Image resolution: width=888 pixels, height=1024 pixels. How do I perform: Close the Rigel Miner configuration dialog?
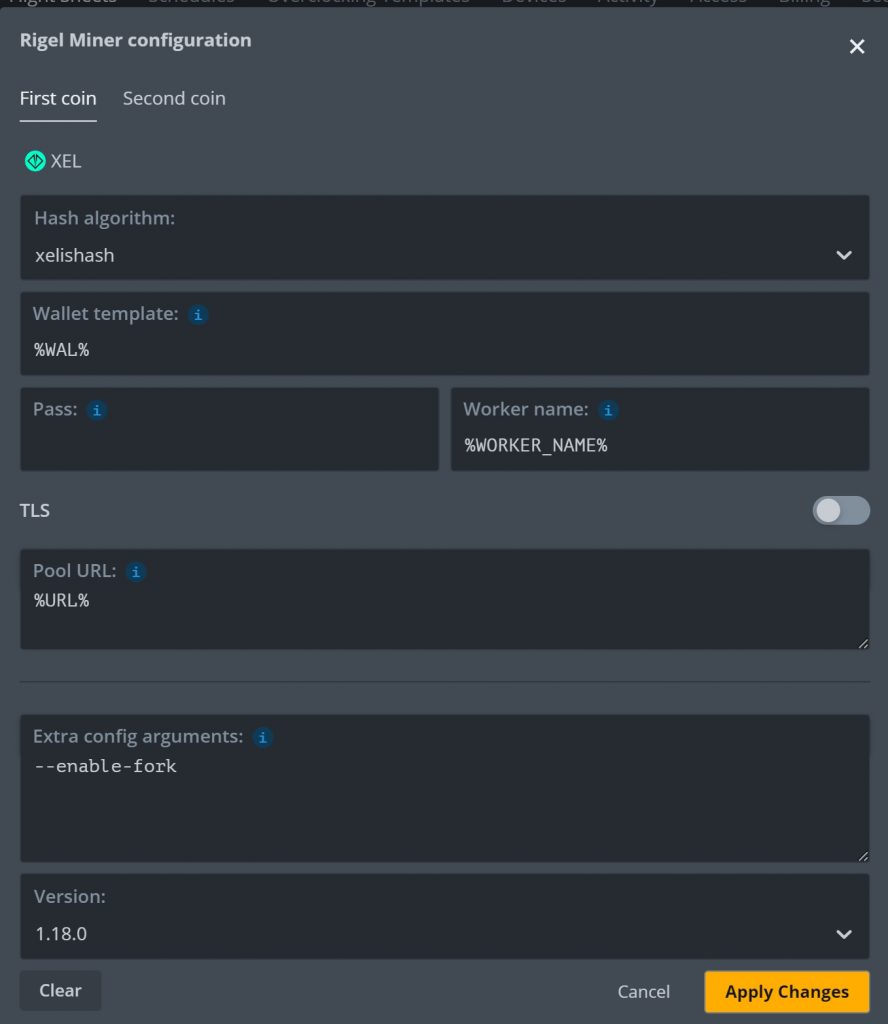[x=857, y=46]
